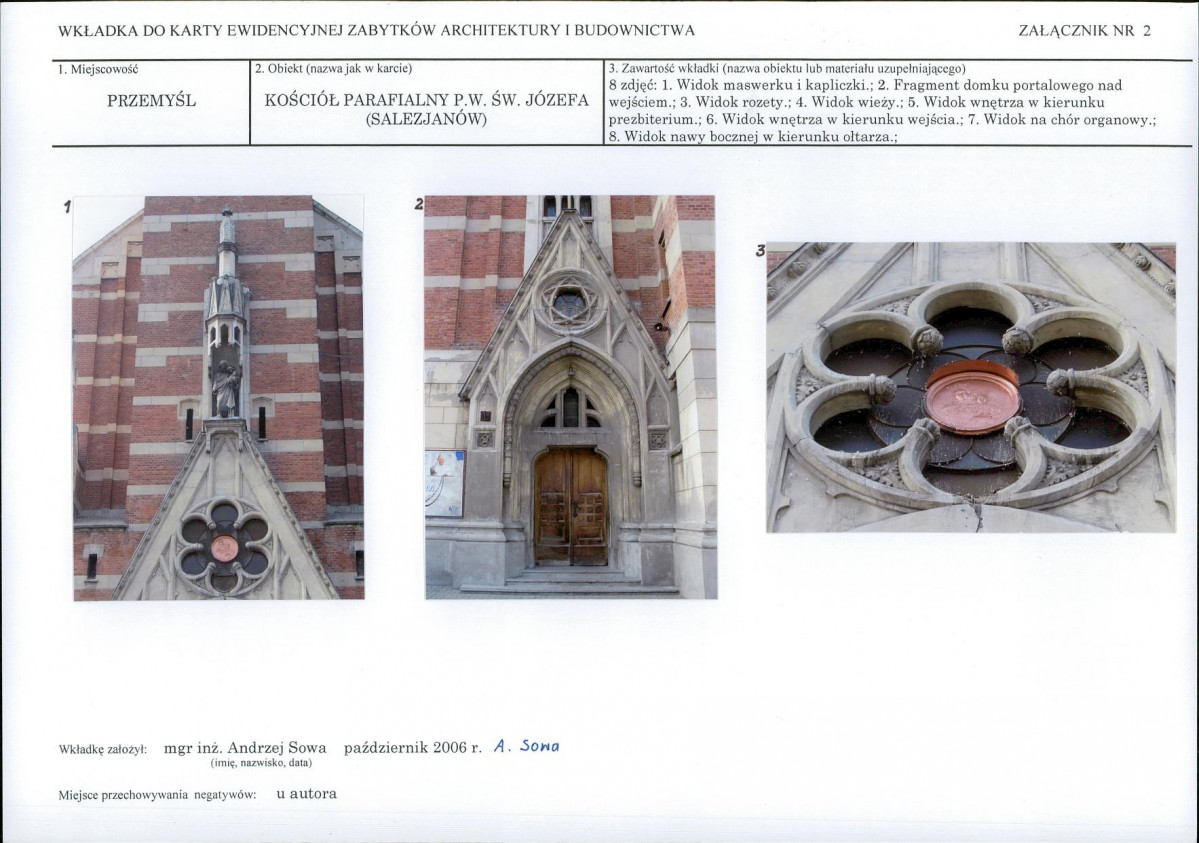
Task: Click the insert contents description field
Action: (898, 102)
